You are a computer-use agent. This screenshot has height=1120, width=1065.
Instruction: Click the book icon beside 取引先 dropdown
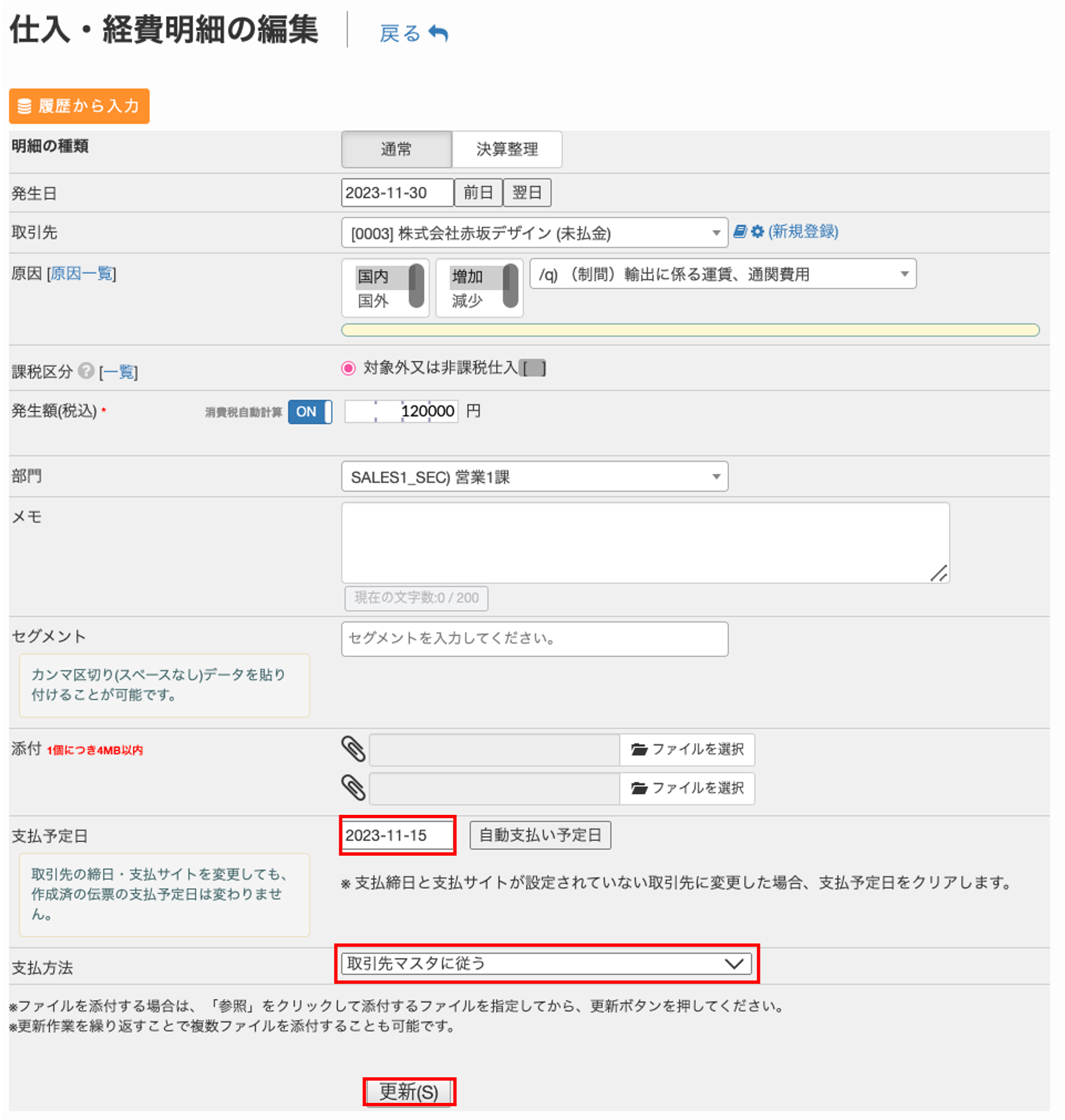click(x=740, y=231)
